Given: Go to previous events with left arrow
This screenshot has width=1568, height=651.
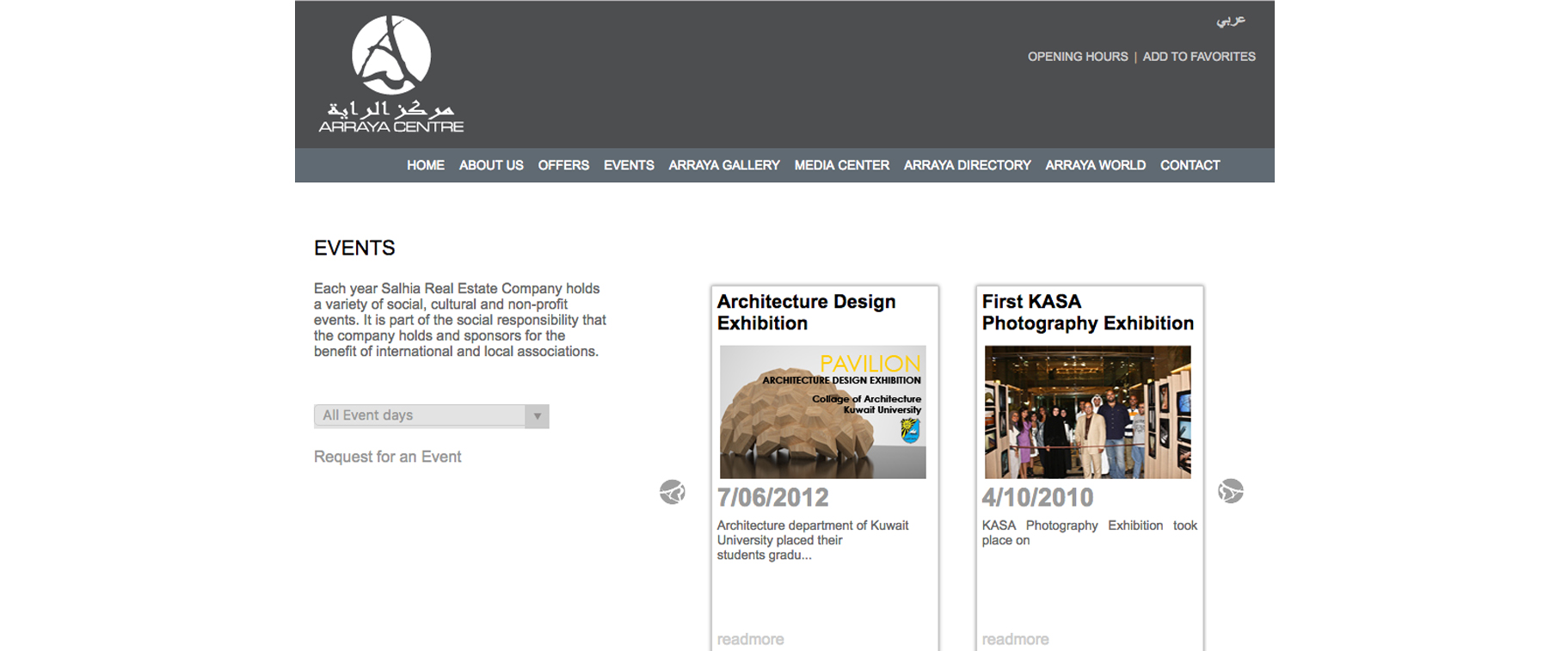Looking at the screenshot, I should point(673,492).
